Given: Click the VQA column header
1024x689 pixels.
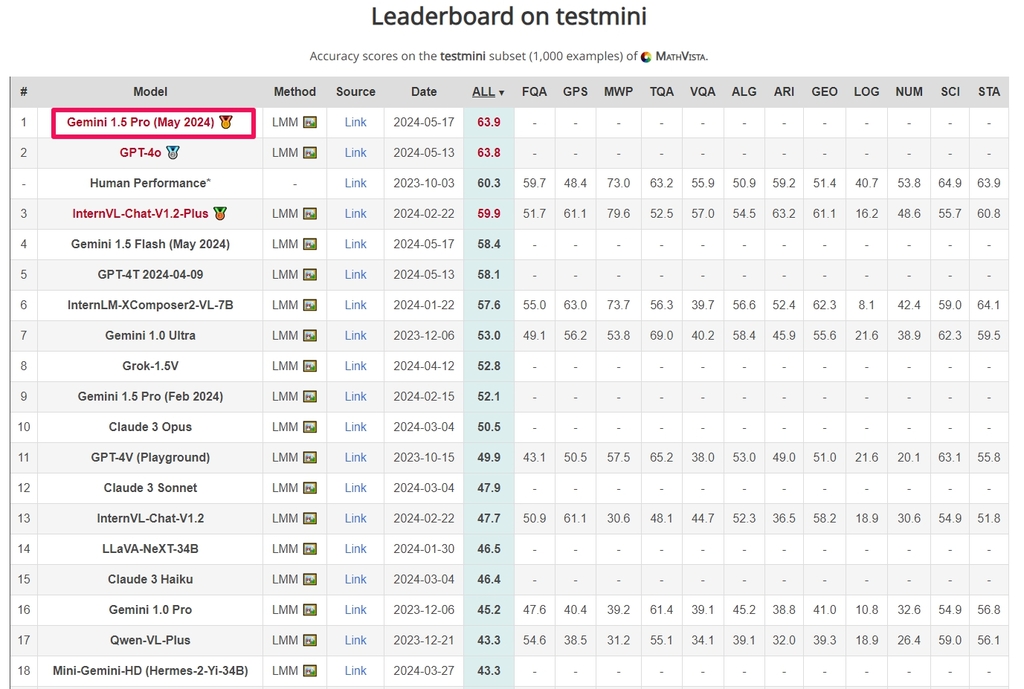Looking at the screenshot, I should [703, 91].
